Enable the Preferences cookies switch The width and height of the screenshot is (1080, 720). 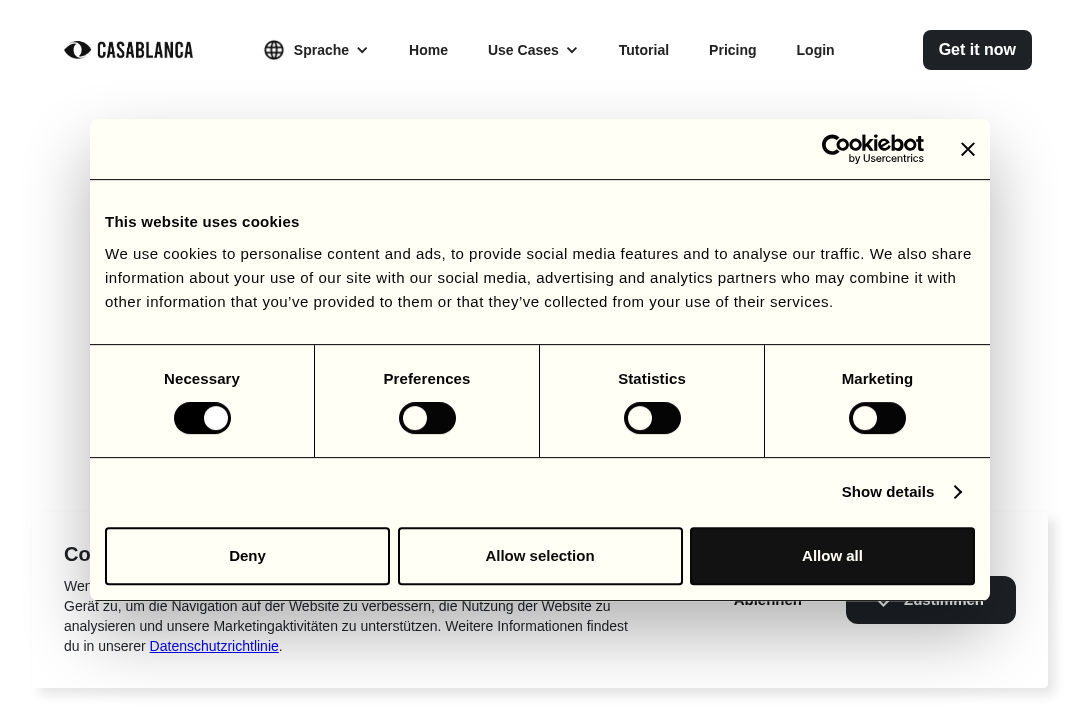(427, 418)
